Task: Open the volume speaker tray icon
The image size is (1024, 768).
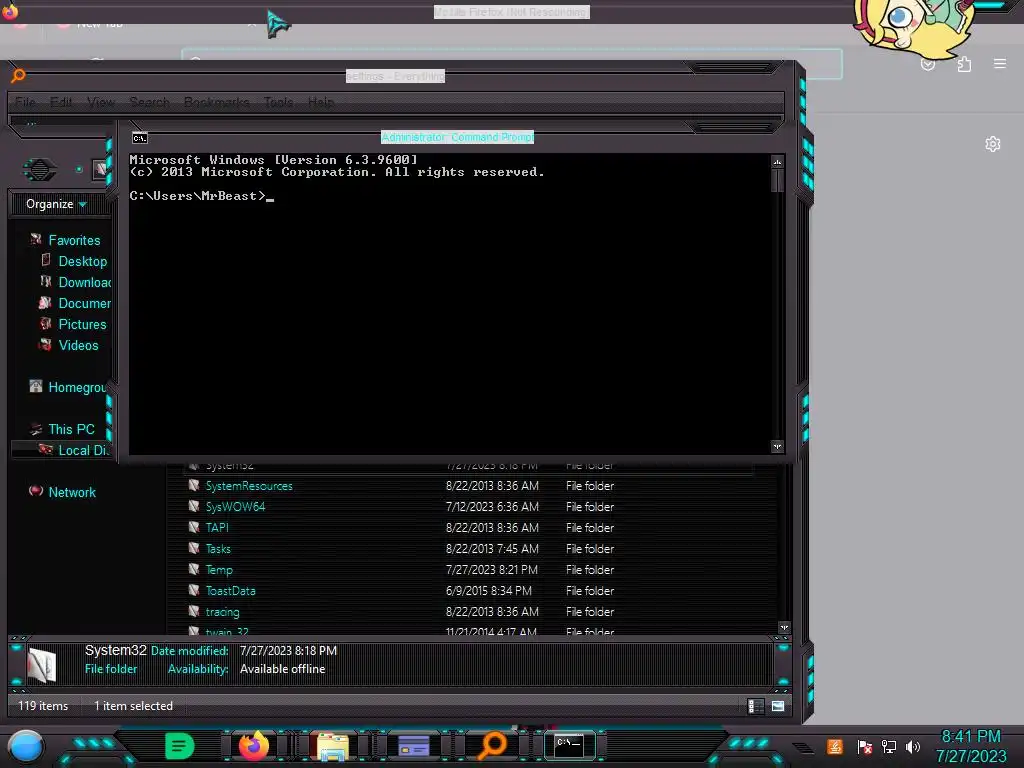Action: (913, 746)
